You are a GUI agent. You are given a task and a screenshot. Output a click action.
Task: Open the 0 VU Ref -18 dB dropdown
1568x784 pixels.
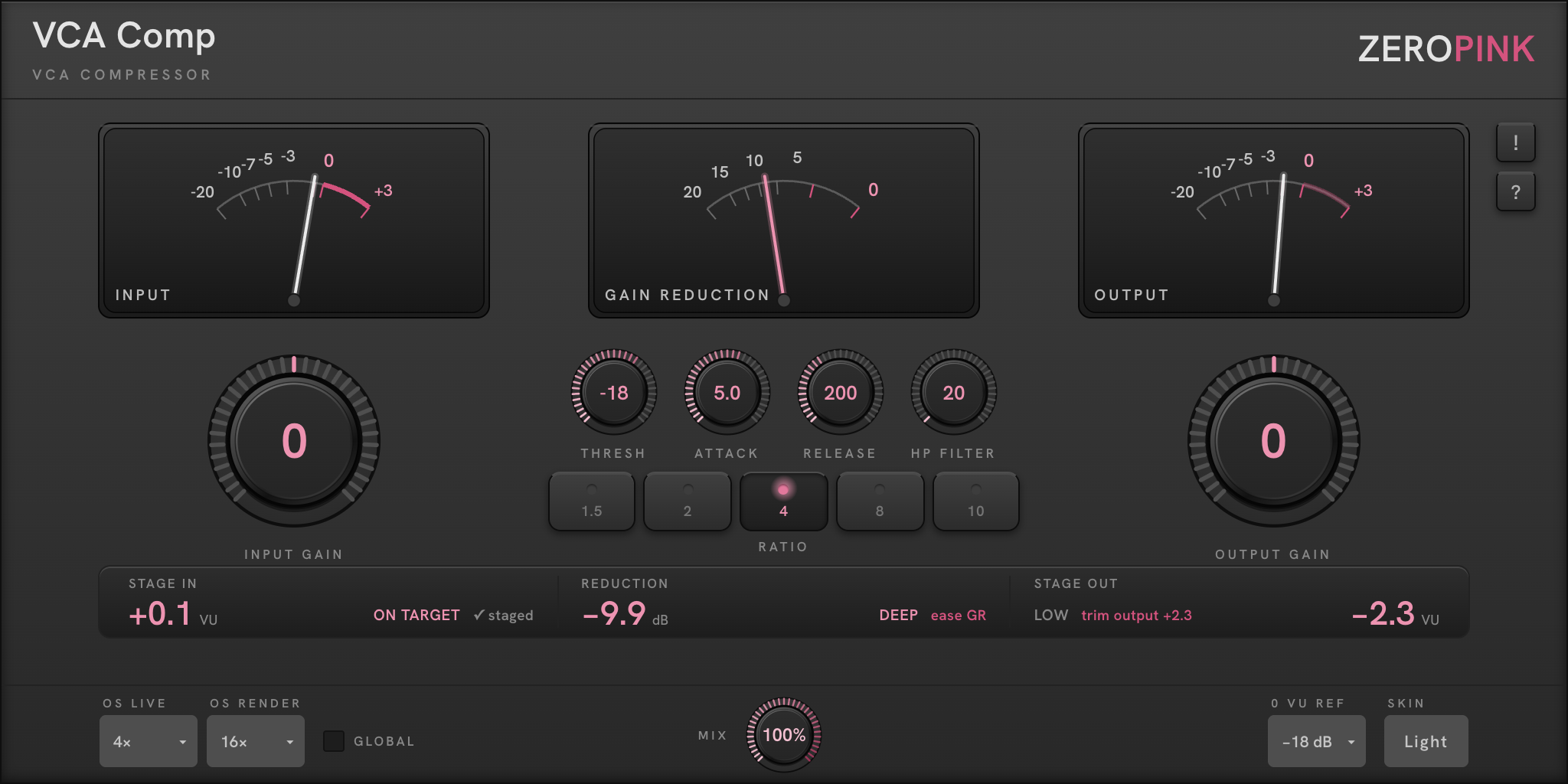(x=1317, y=741)
